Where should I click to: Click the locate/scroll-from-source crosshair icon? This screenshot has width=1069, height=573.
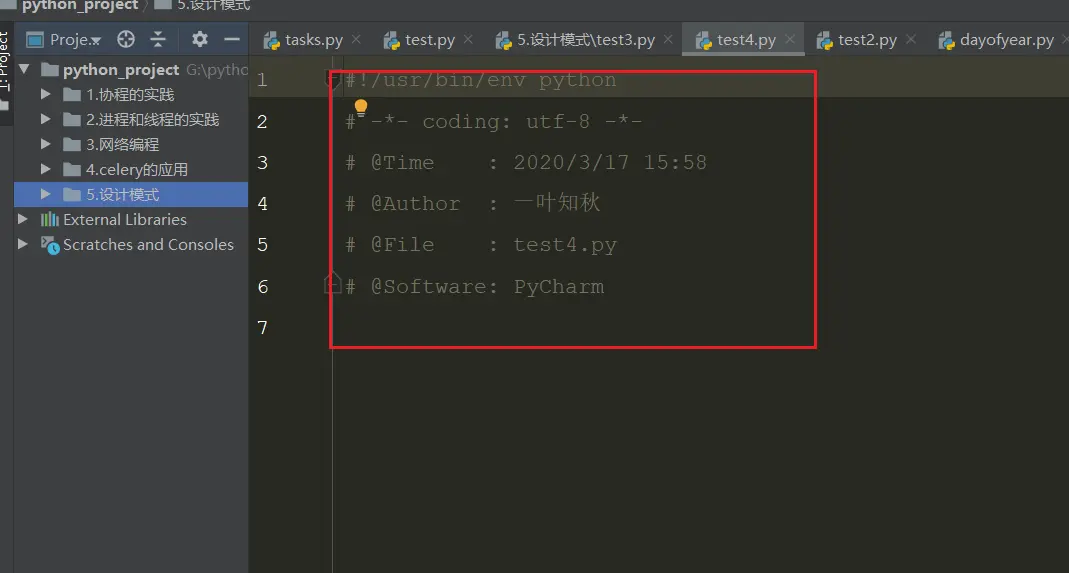pos(126,40)
